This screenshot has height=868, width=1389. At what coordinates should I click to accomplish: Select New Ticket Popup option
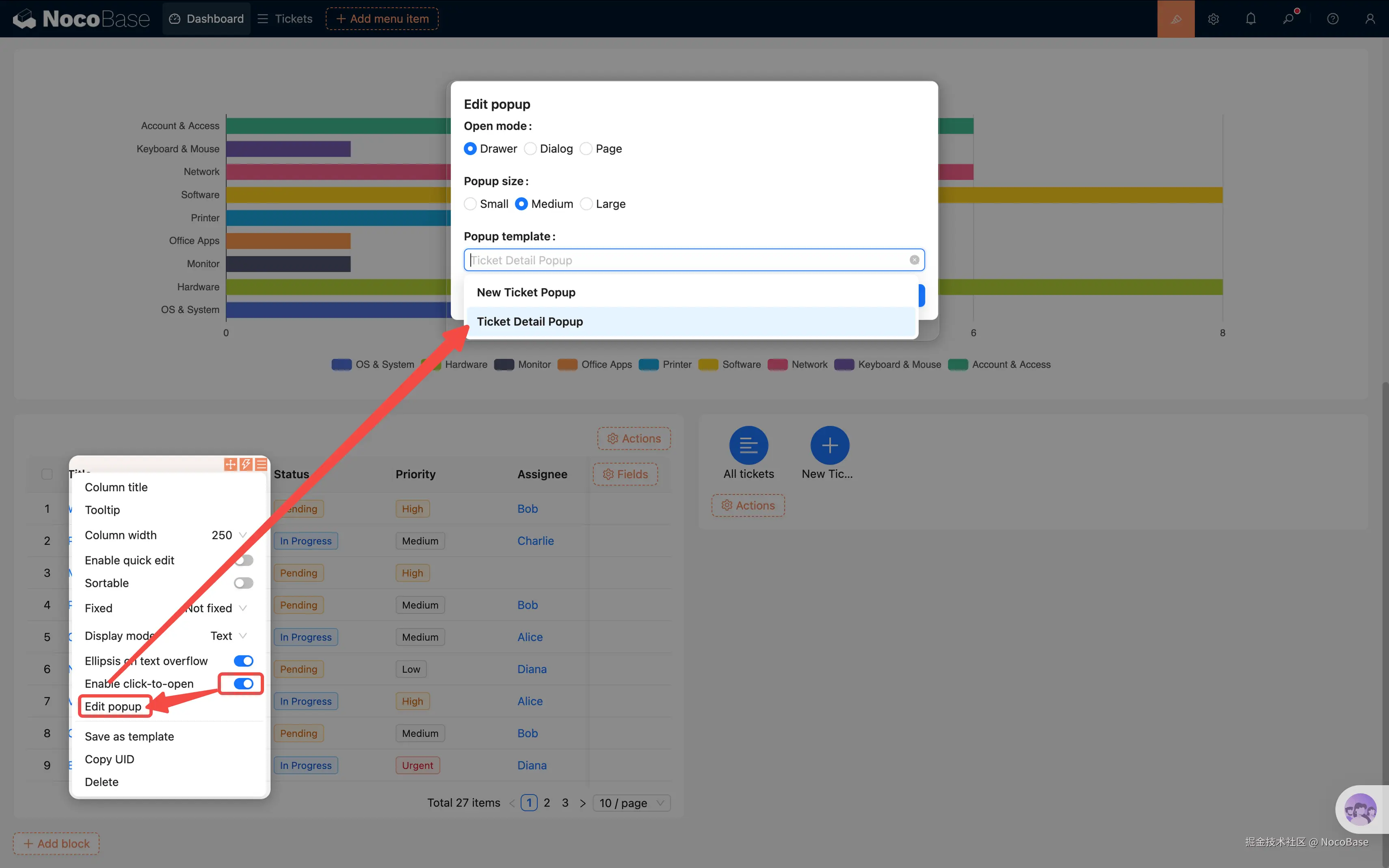pos(526,292)
